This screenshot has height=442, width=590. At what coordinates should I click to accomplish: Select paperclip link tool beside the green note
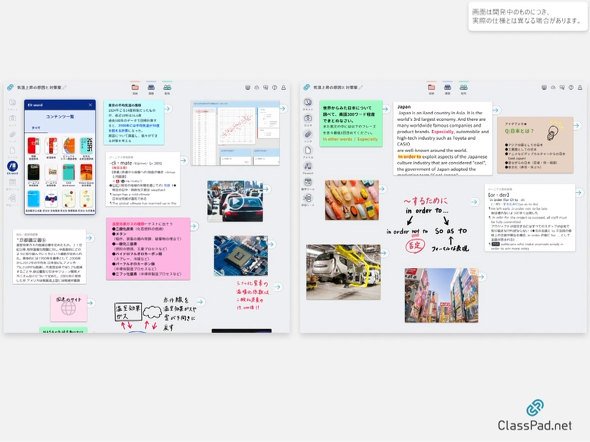click(x=308, y=134)
